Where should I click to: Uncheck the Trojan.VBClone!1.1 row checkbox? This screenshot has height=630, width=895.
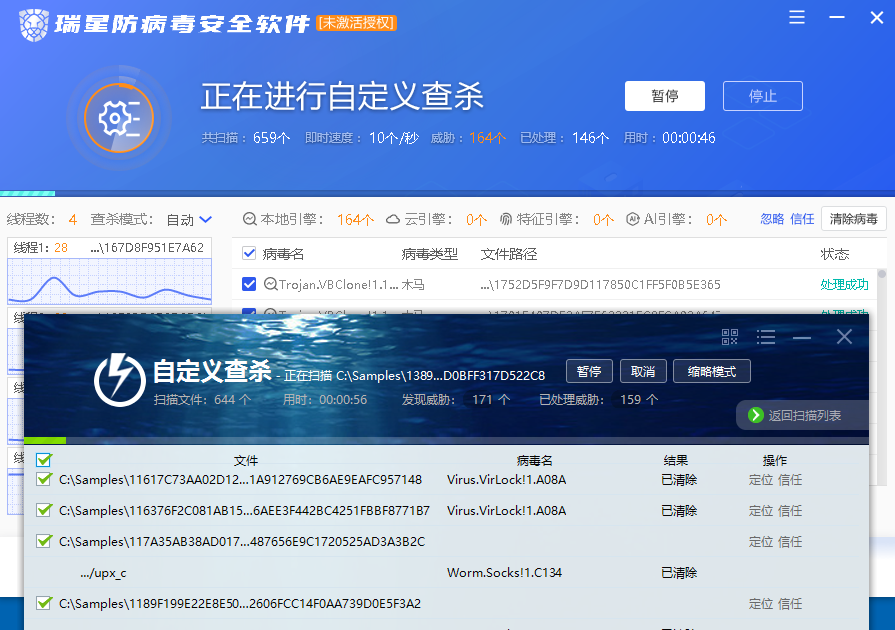(x=249, y=284)
